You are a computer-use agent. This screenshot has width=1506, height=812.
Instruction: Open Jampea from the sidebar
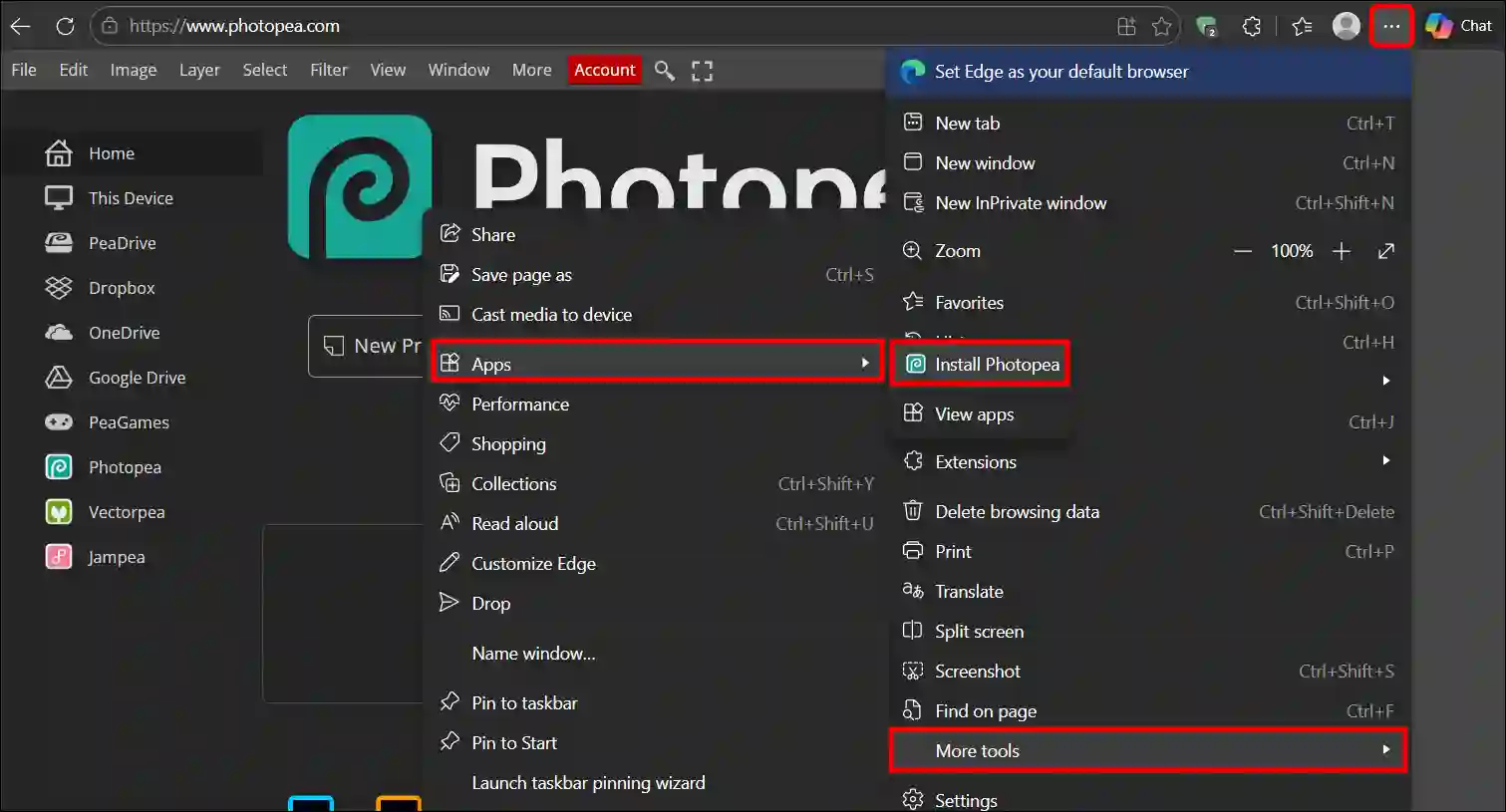[117, 556]
